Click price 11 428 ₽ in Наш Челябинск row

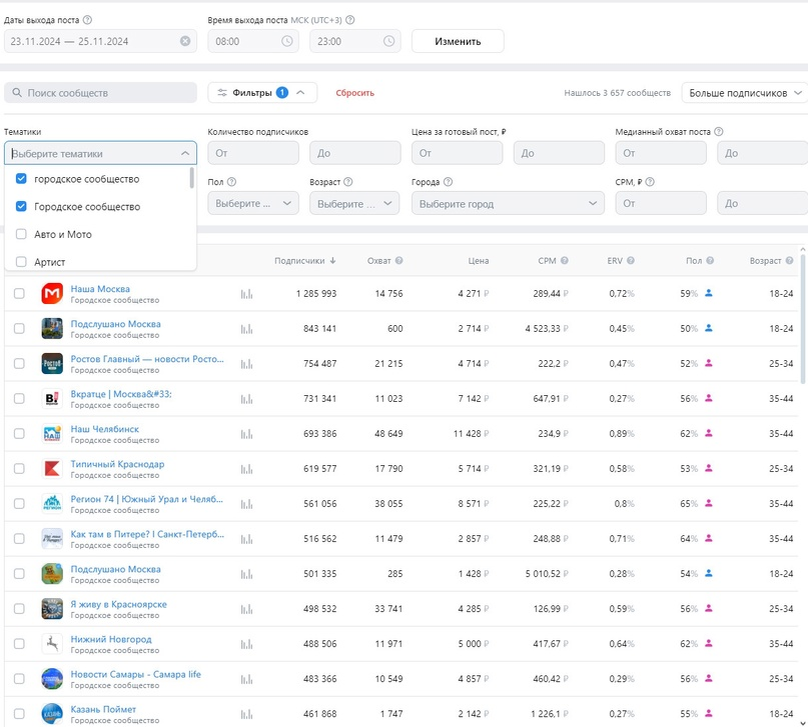click(x=471, y=434)
